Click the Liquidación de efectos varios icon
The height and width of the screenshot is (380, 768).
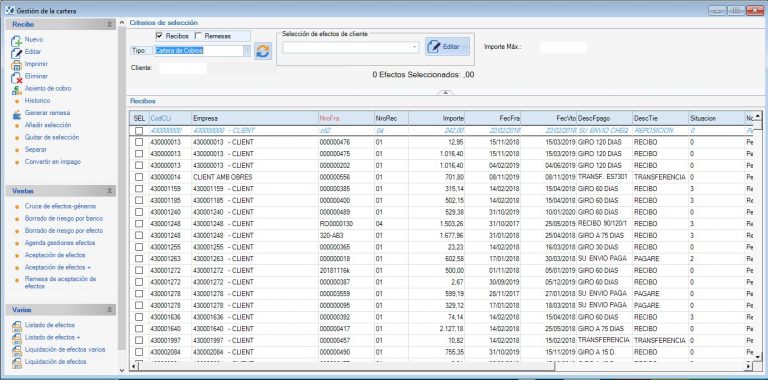[17, 350]
